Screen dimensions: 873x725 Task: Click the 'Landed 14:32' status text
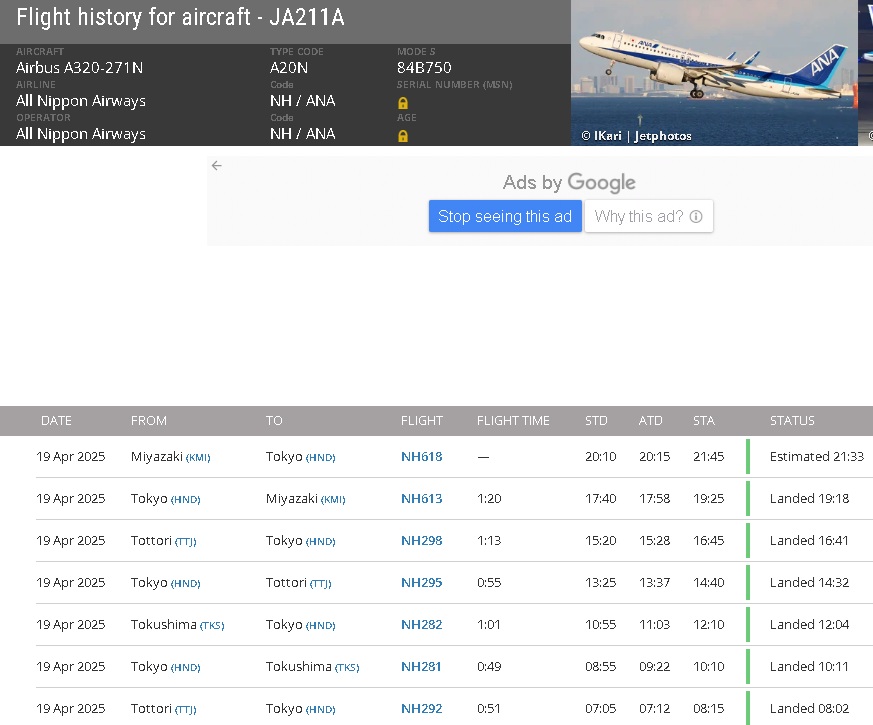click(x=810, y=582)
